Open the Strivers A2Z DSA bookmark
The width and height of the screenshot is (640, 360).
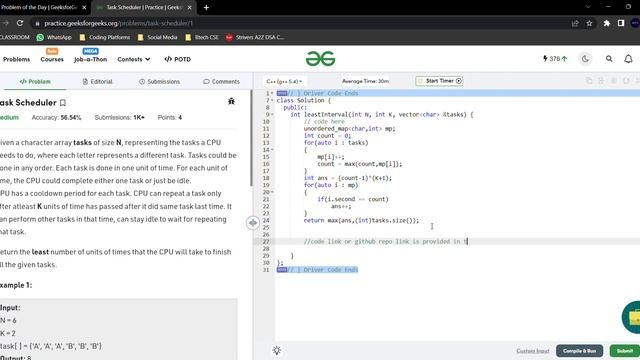pos(255,37)
